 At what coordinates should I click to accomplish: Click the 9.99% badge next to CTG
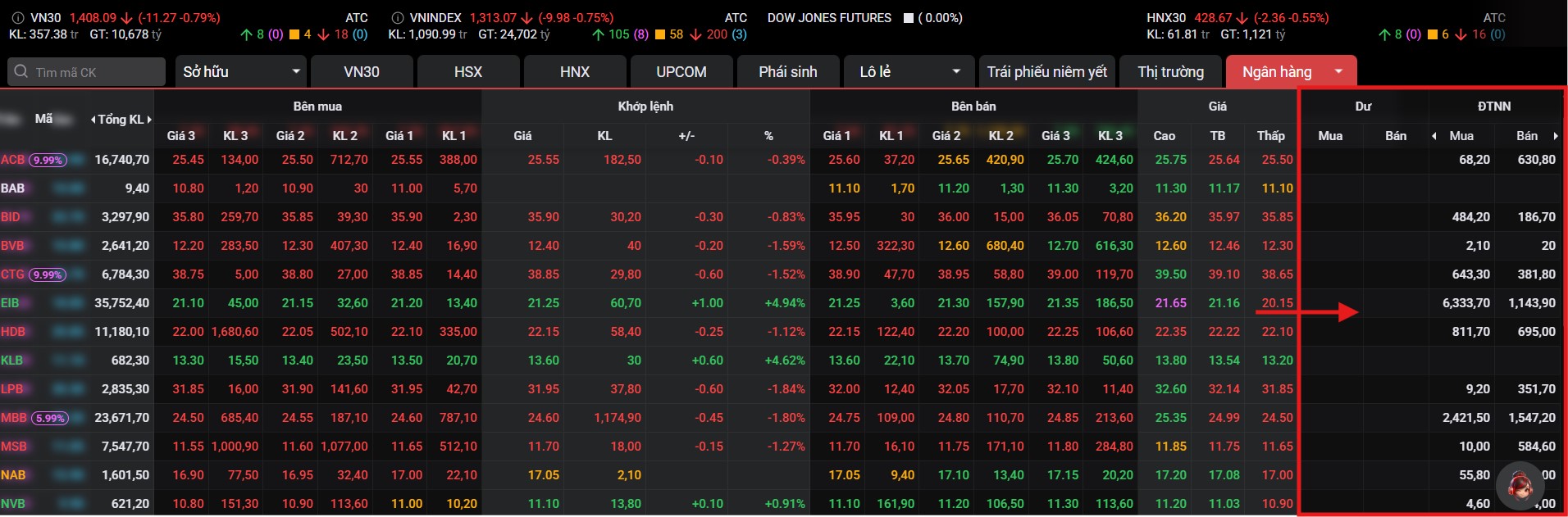(48, 274)
